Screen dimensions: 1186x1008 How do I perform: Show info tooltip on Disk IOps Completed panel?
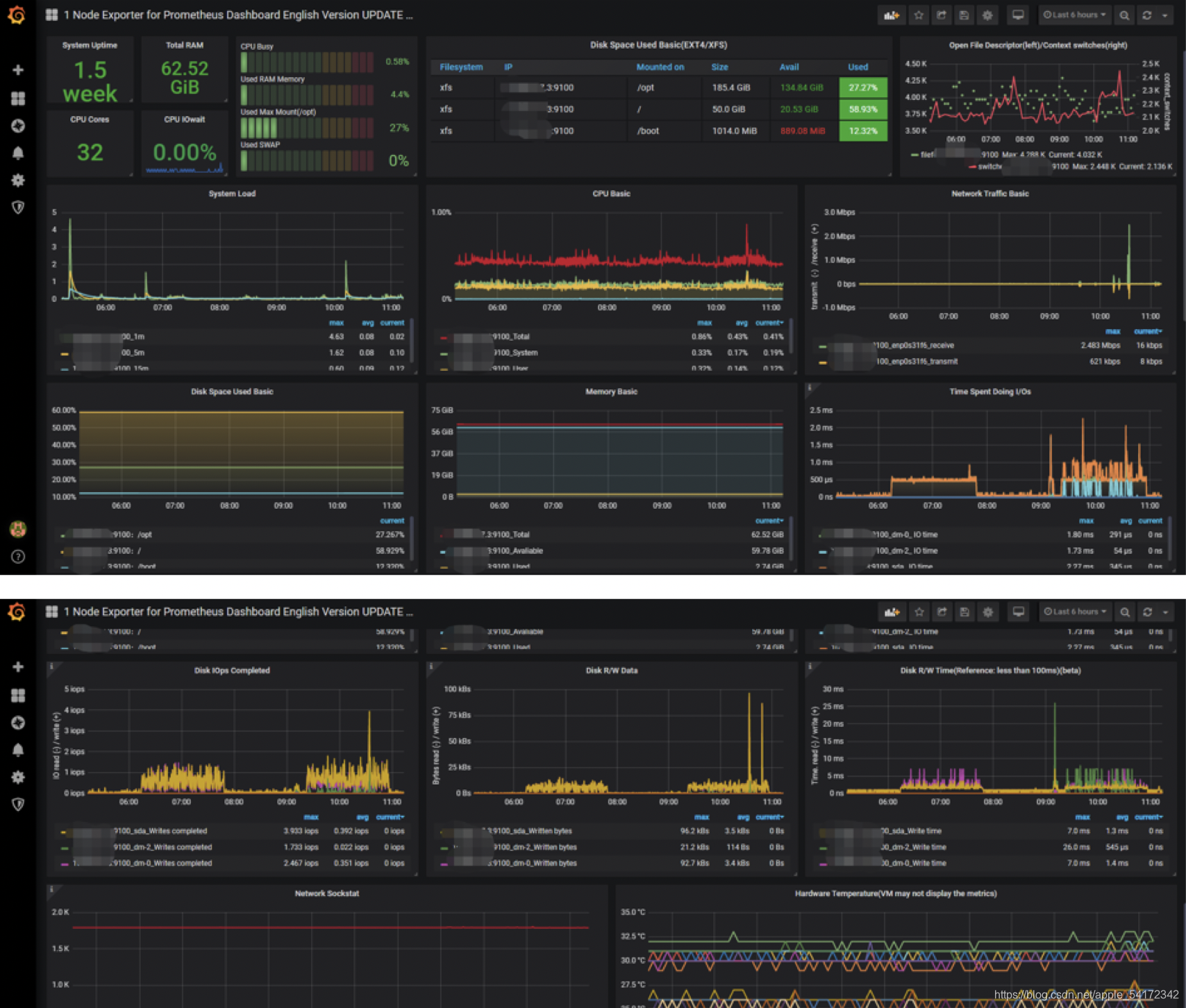(51, 666)
